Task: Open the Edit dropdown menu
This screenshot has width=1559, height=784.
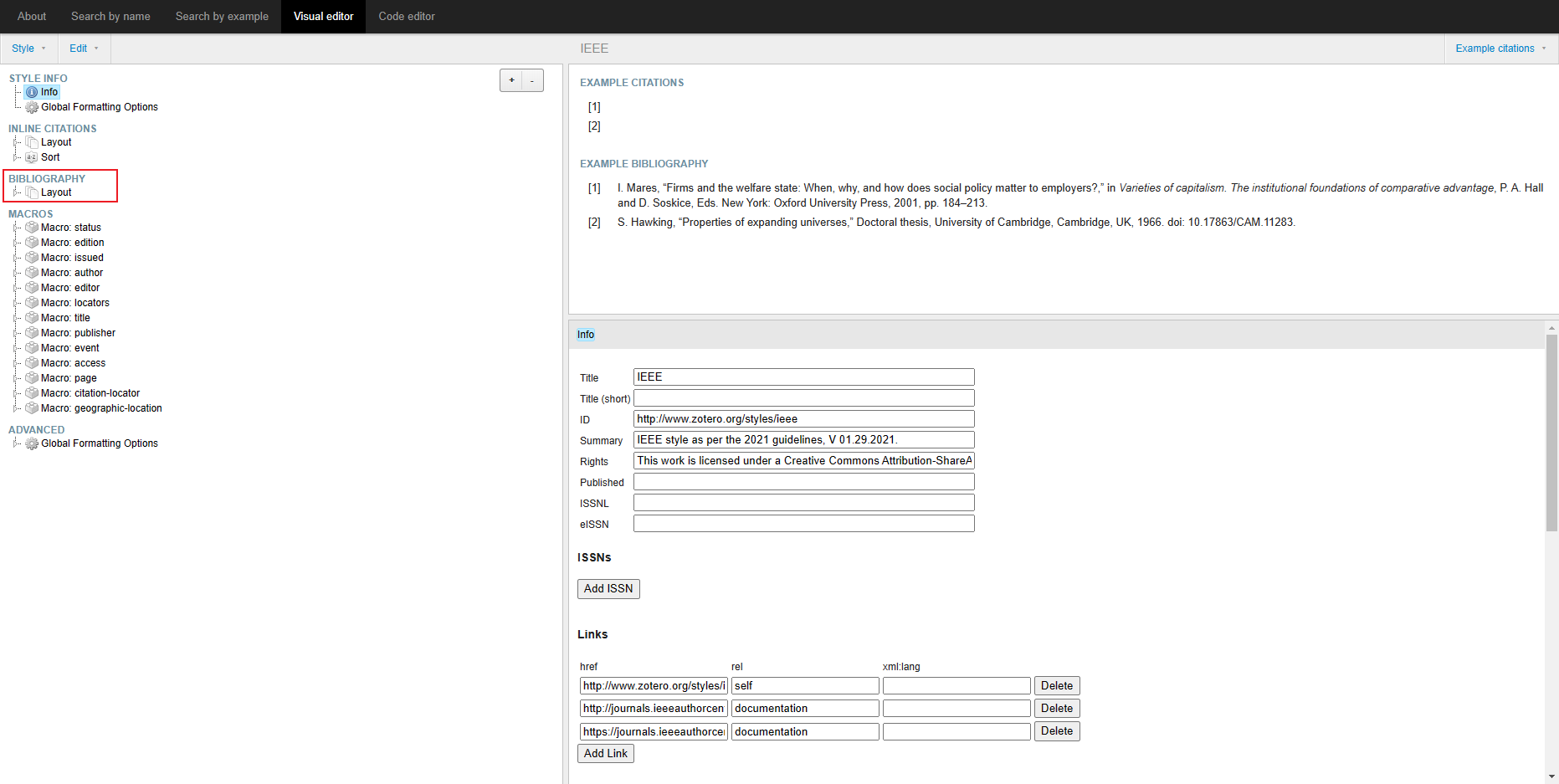Action: [84, 49]
